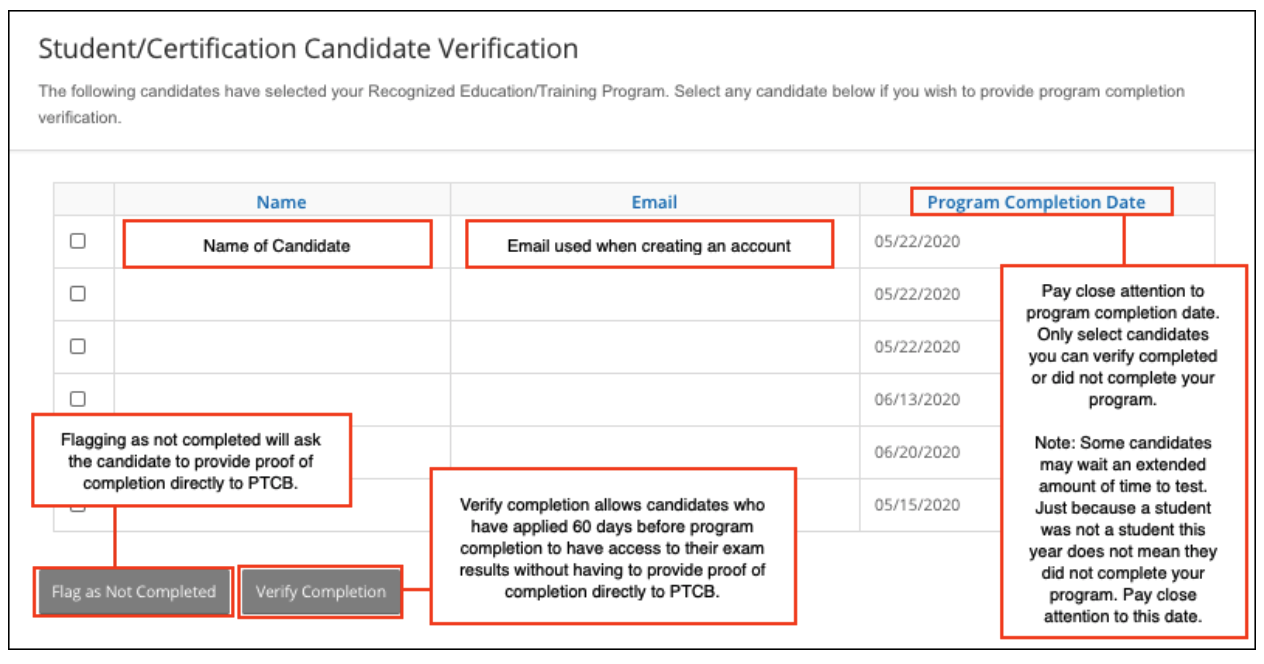
Task: Select the program completion date warning note
Action: [1115, 450]
